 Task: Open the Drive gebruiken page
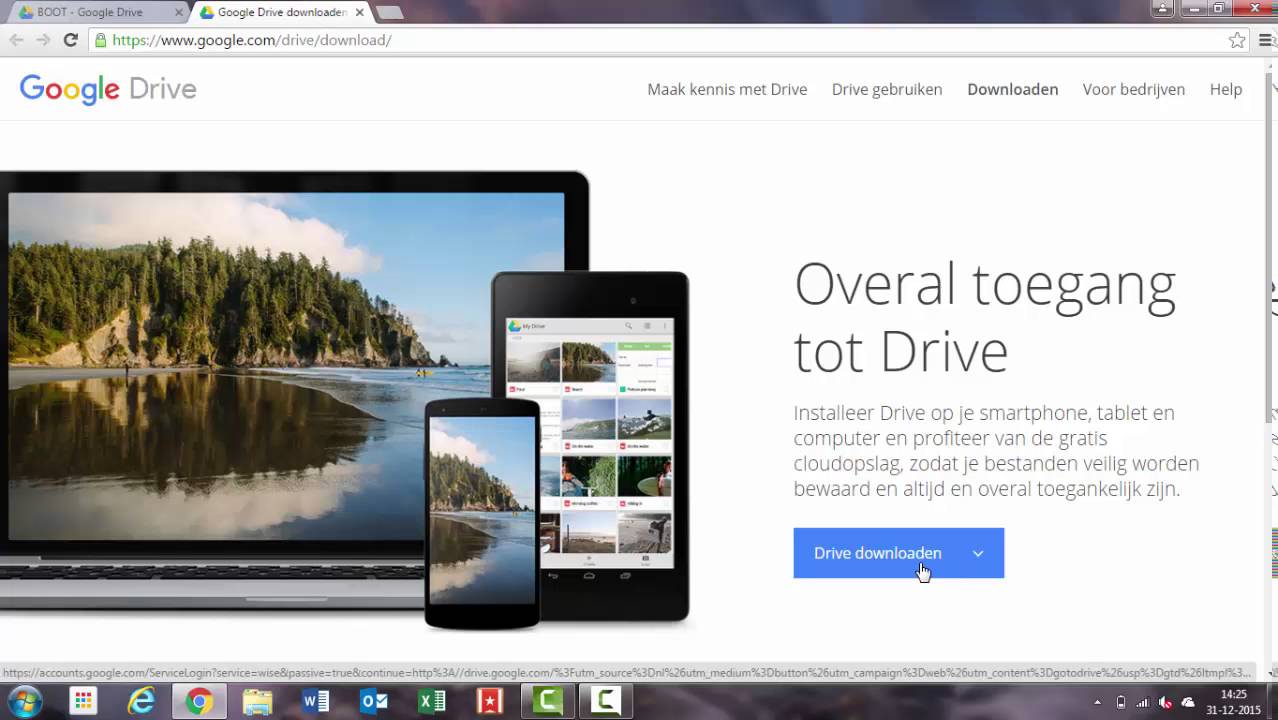pyautogui.click(x=887, y=89)
